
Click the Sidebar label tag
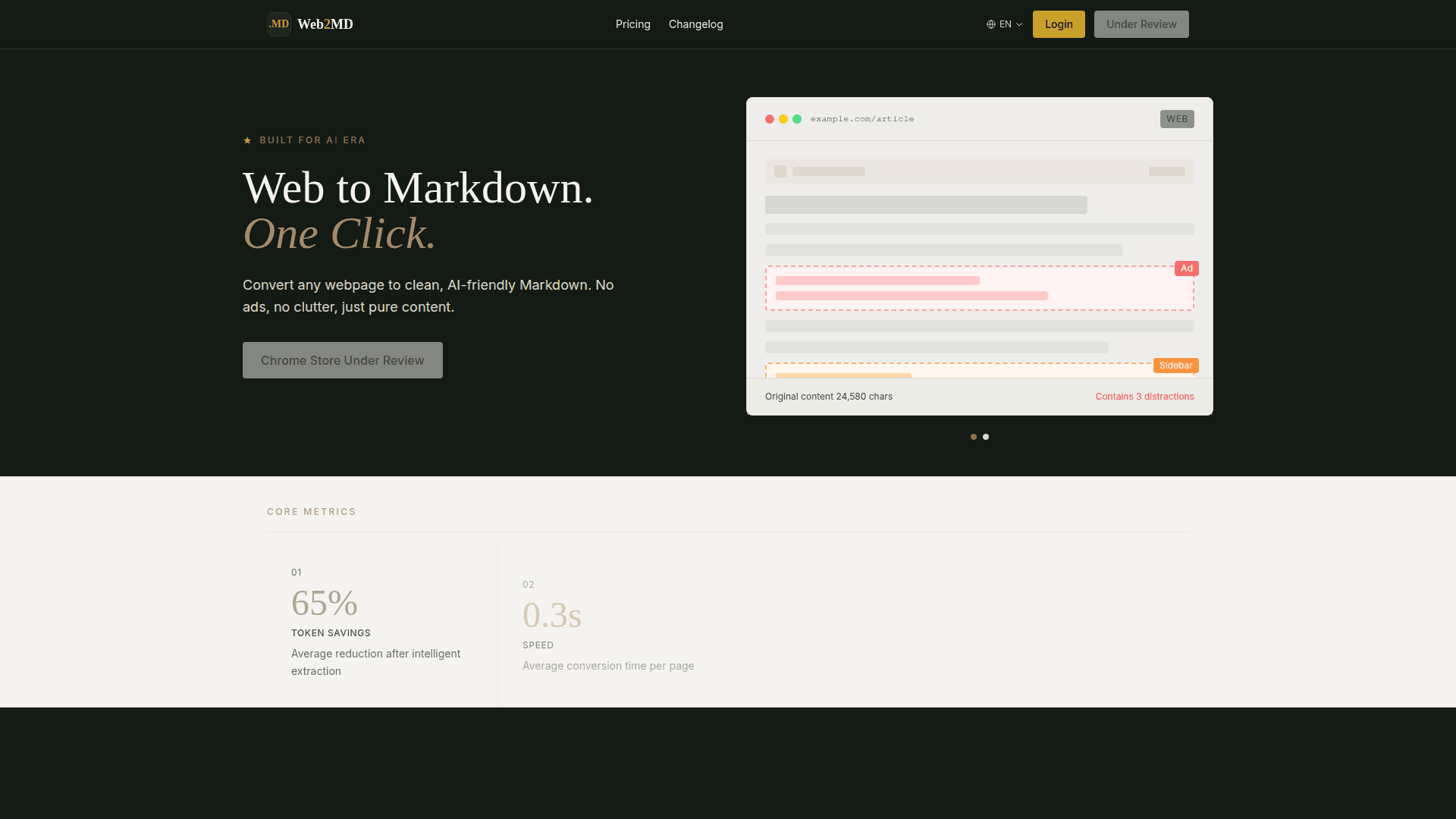point(1176,366)
